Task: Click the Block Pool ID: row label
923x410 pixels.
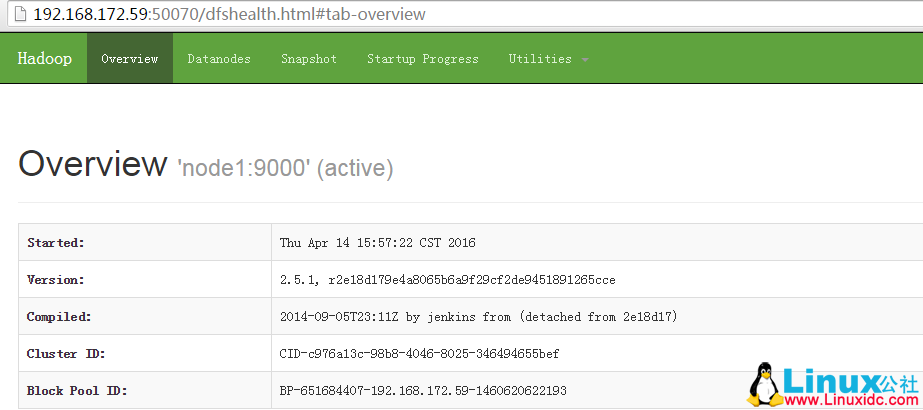Action: [77, 391]
